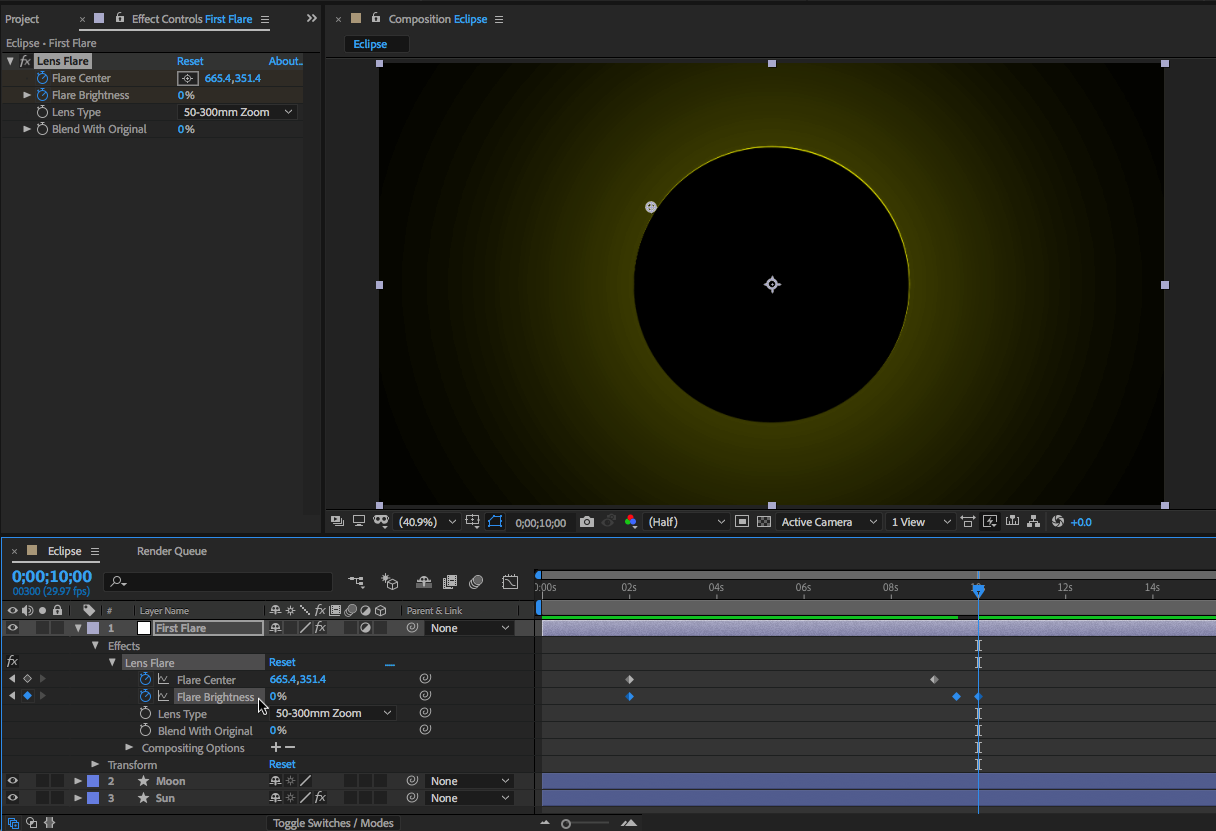Open the Lens Type dropdown in Effect Controls
This screenshot has width=1216, height=831.
pos(239,112)
